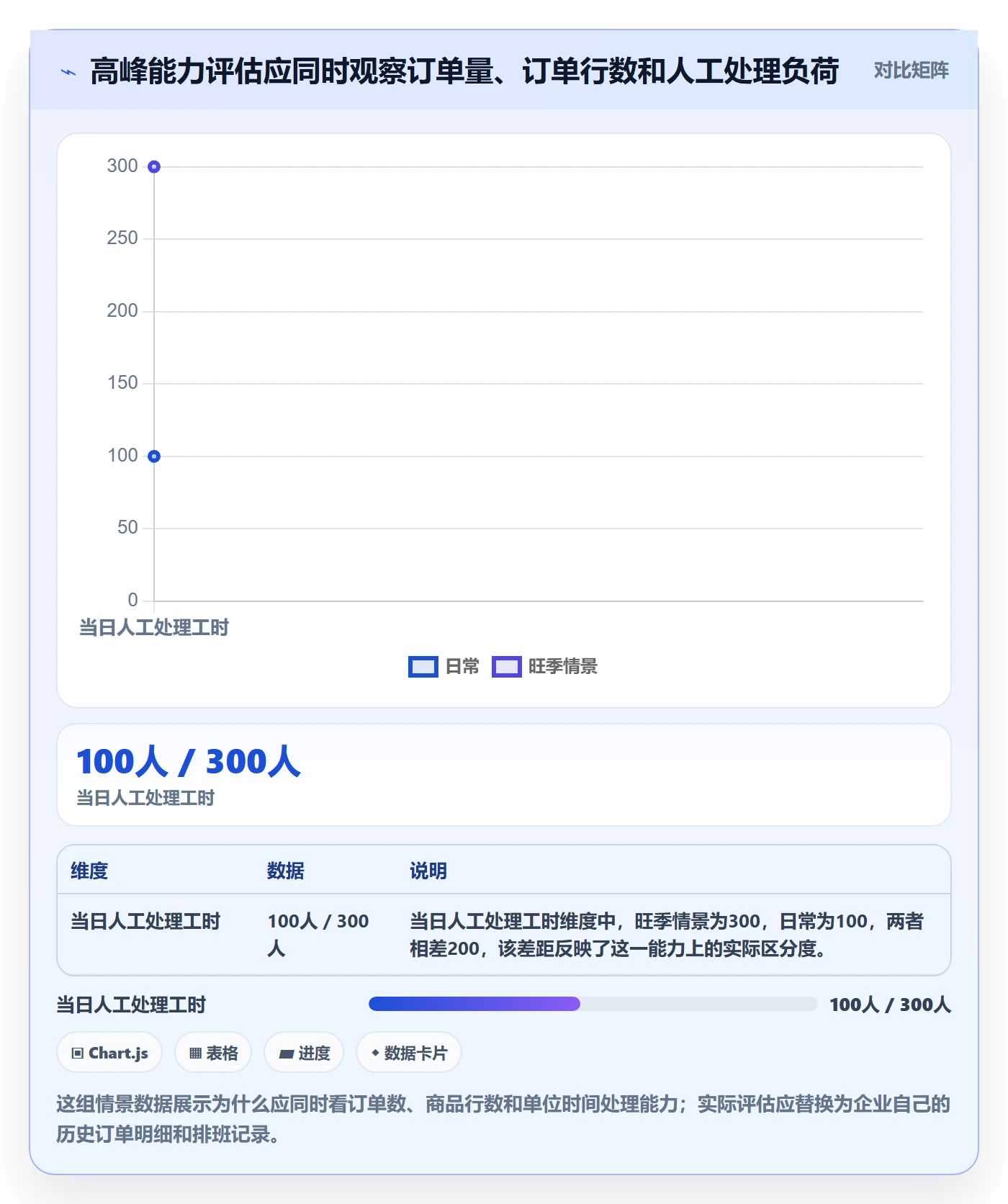Click the table grid icon in 表格 chip
Screen dimensions: 1008x1204
pyautogui.click(x=196, y=1053)
